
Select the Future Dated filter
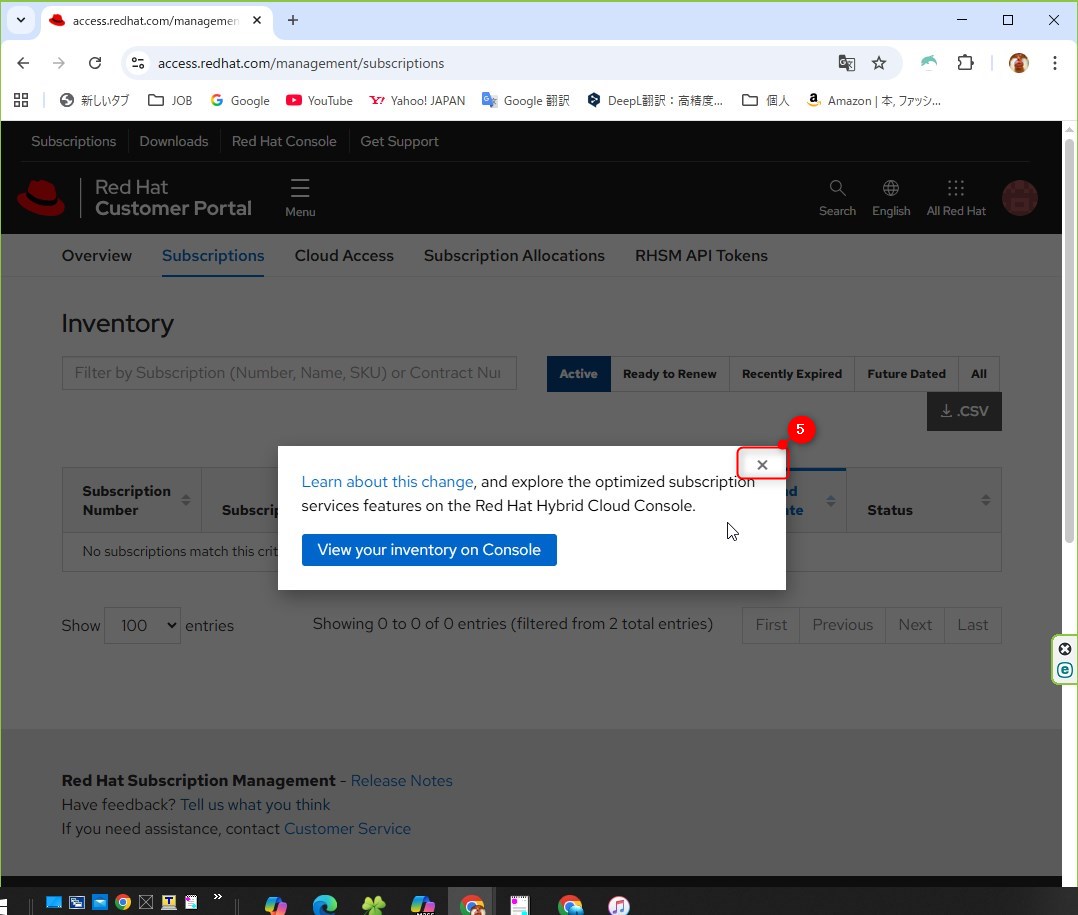tap(906, 374)
